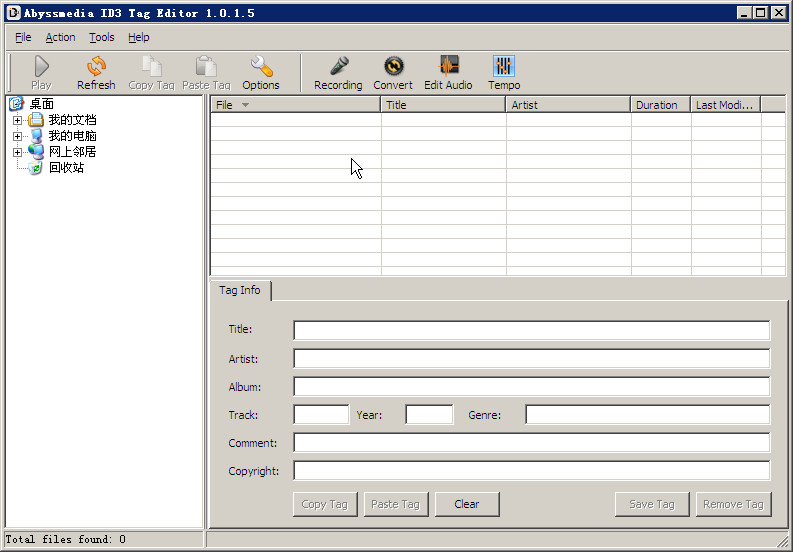Select 回收站 label in folder tree
Screen dimensions: 793x552
(66, 168)
